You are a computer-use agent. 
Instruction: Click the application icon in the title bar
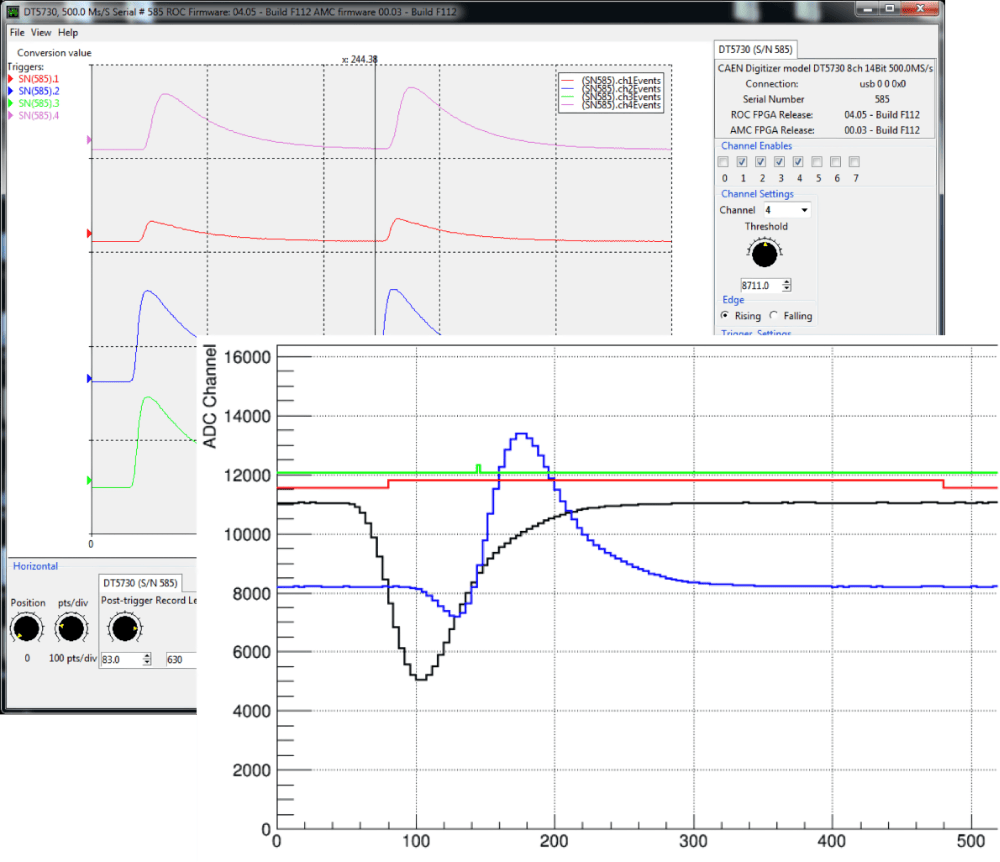[x=12, y=11]
